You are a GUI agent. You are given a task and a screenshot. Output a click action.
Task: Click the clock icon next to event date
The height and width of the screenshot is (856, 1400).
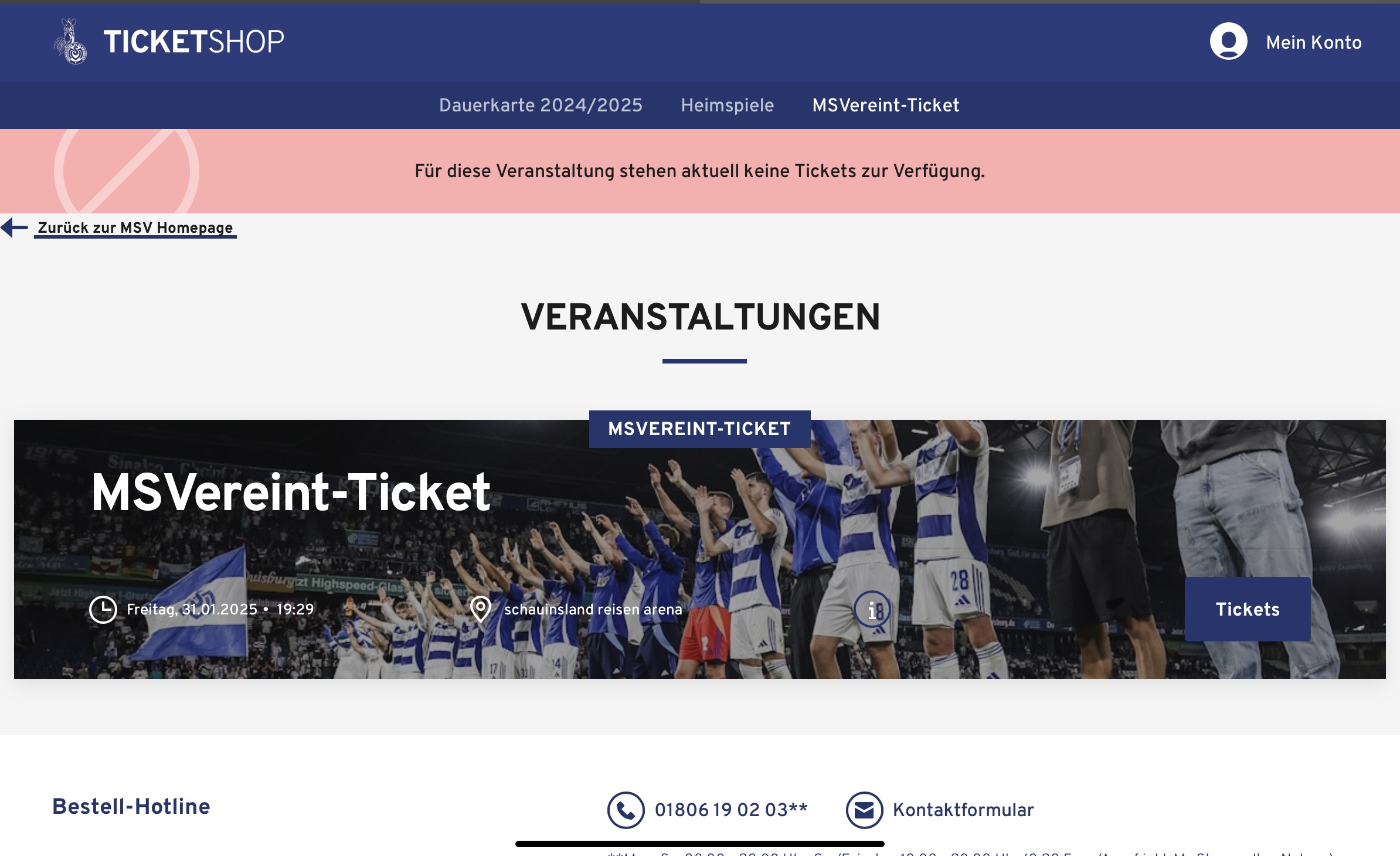pos(103,610)
